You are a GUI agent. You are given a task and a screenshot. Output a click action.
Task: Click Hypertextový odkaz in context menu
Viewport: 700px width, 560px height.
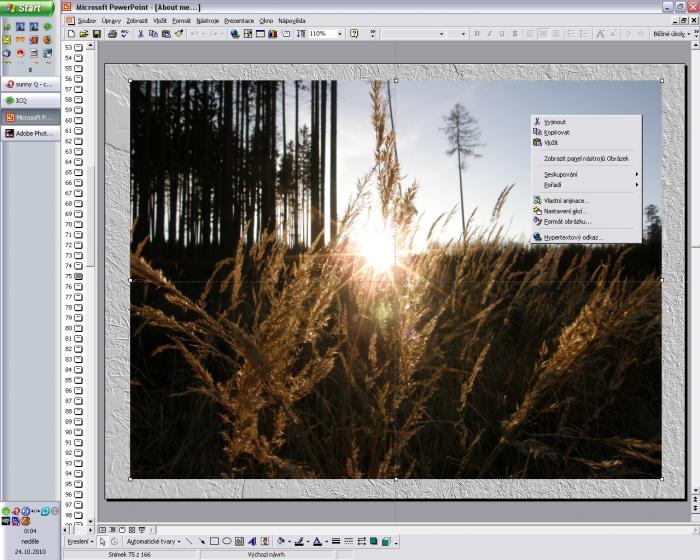click(x=574, y=237)
